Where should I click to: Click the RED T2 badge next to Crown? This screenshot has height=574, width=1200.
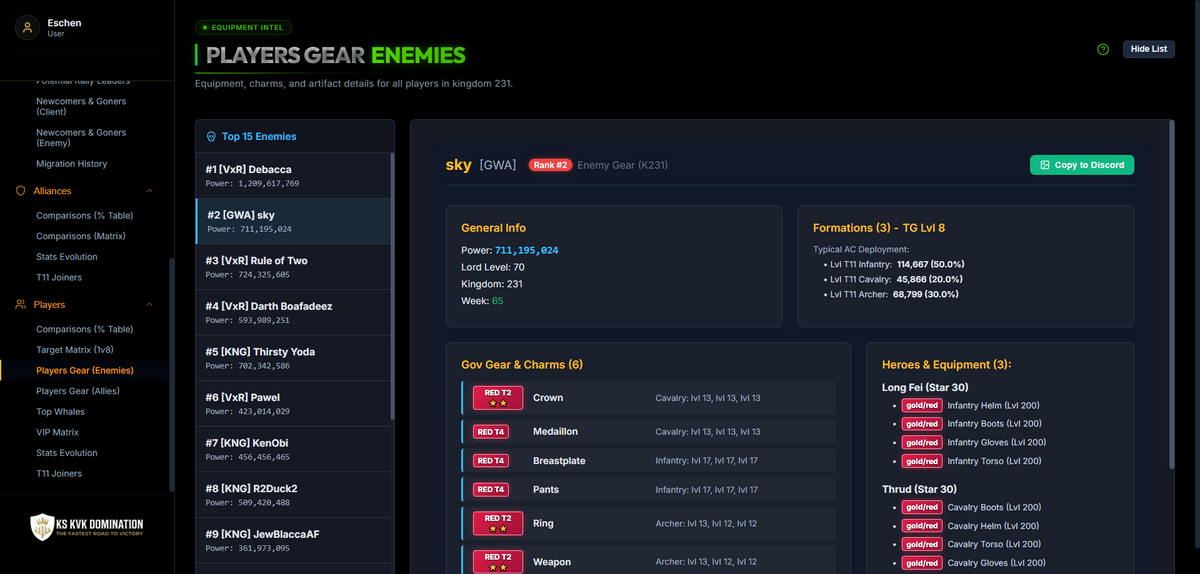[x=498, y=397]
